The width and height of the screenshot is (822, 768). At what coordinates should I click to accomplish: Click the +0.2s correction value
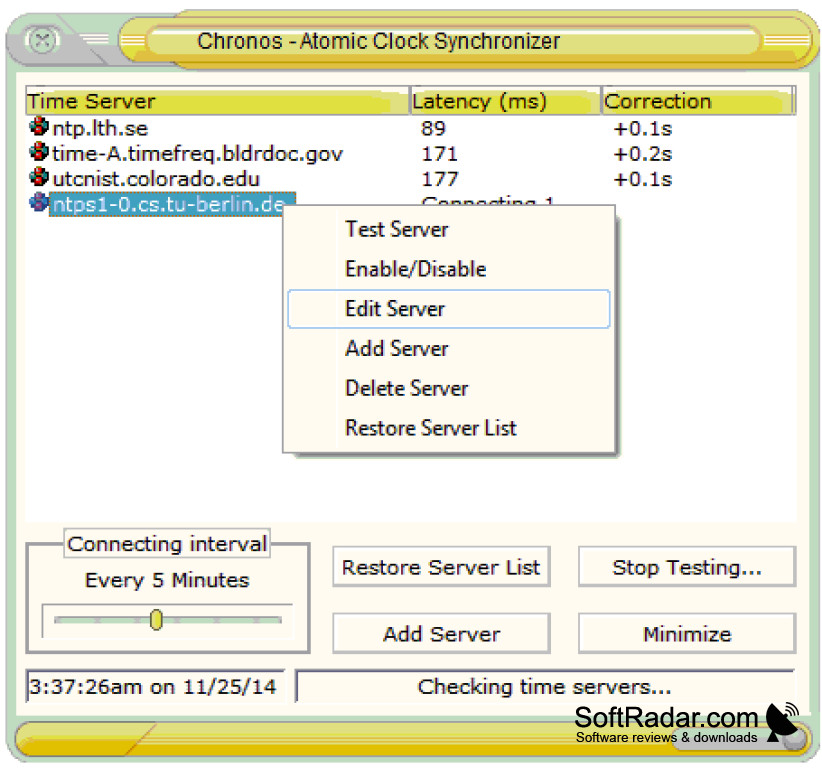tap(643, 154)
